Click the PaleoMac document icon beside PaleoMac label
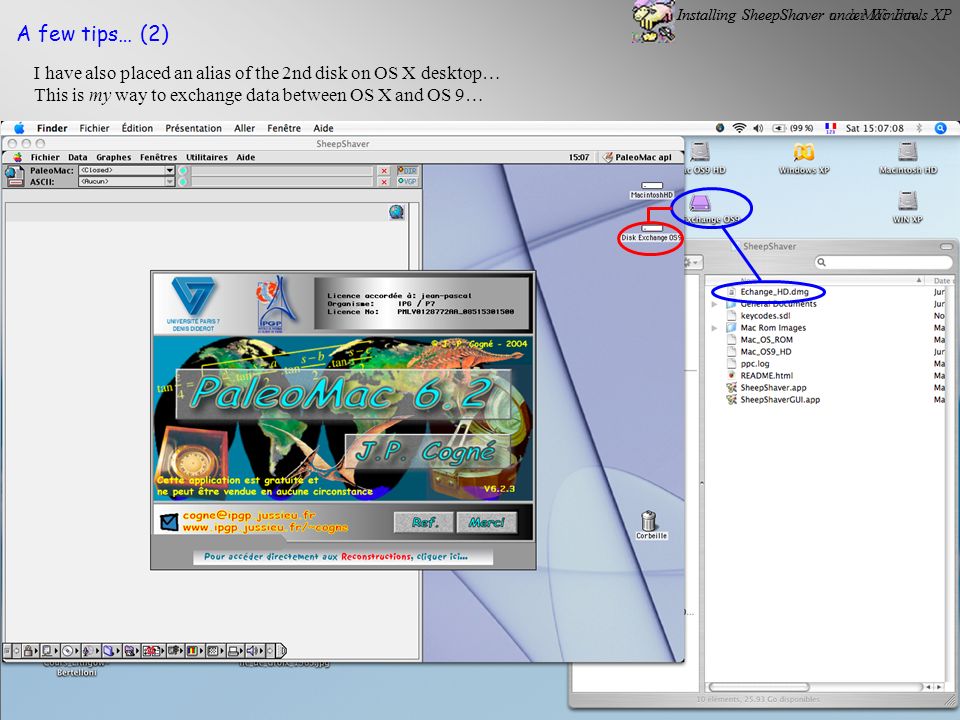960x720 pixels. pos(14,176)
